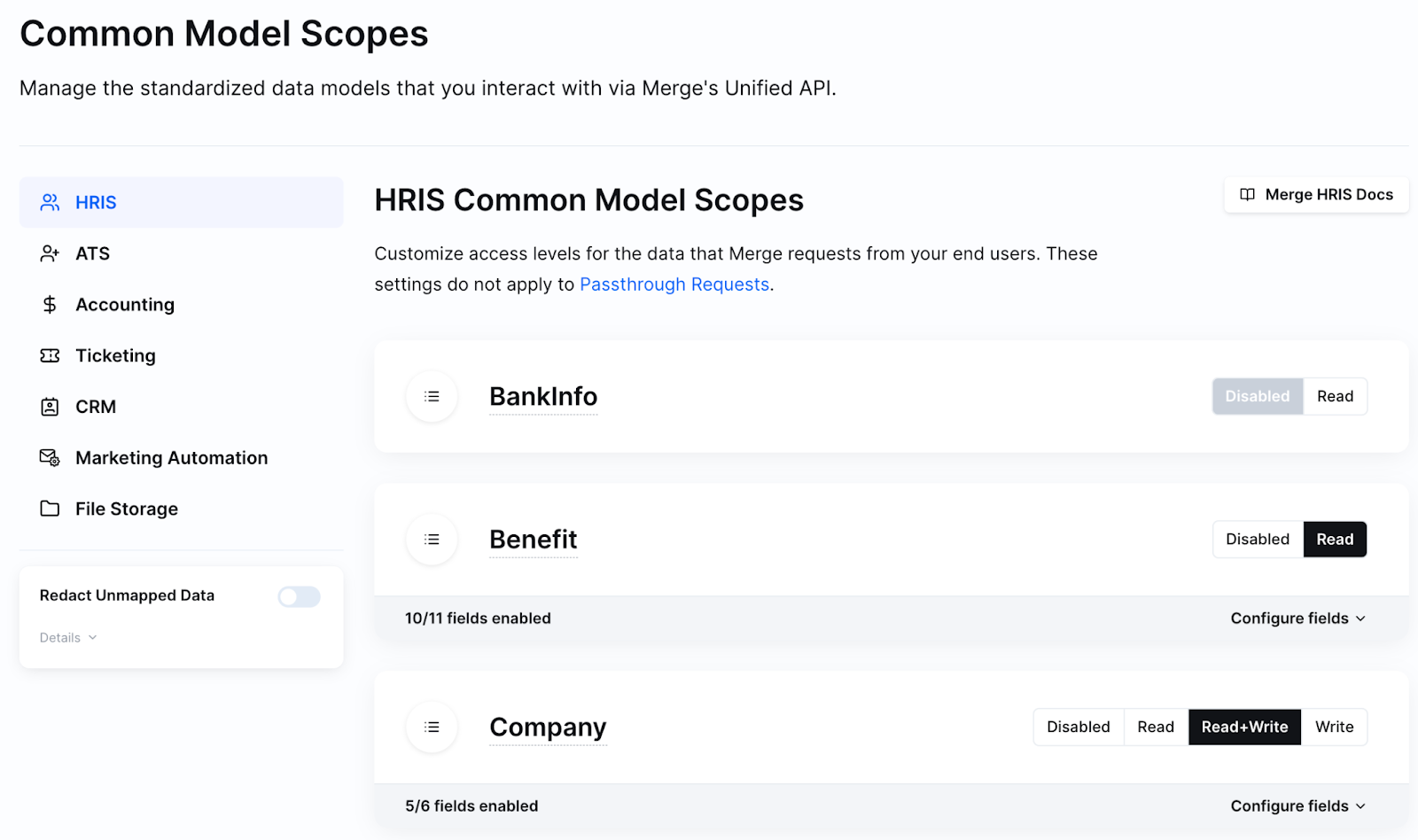Click the Benefit model name
Viewport: 1418px width, 840px height.
point(533,539)
